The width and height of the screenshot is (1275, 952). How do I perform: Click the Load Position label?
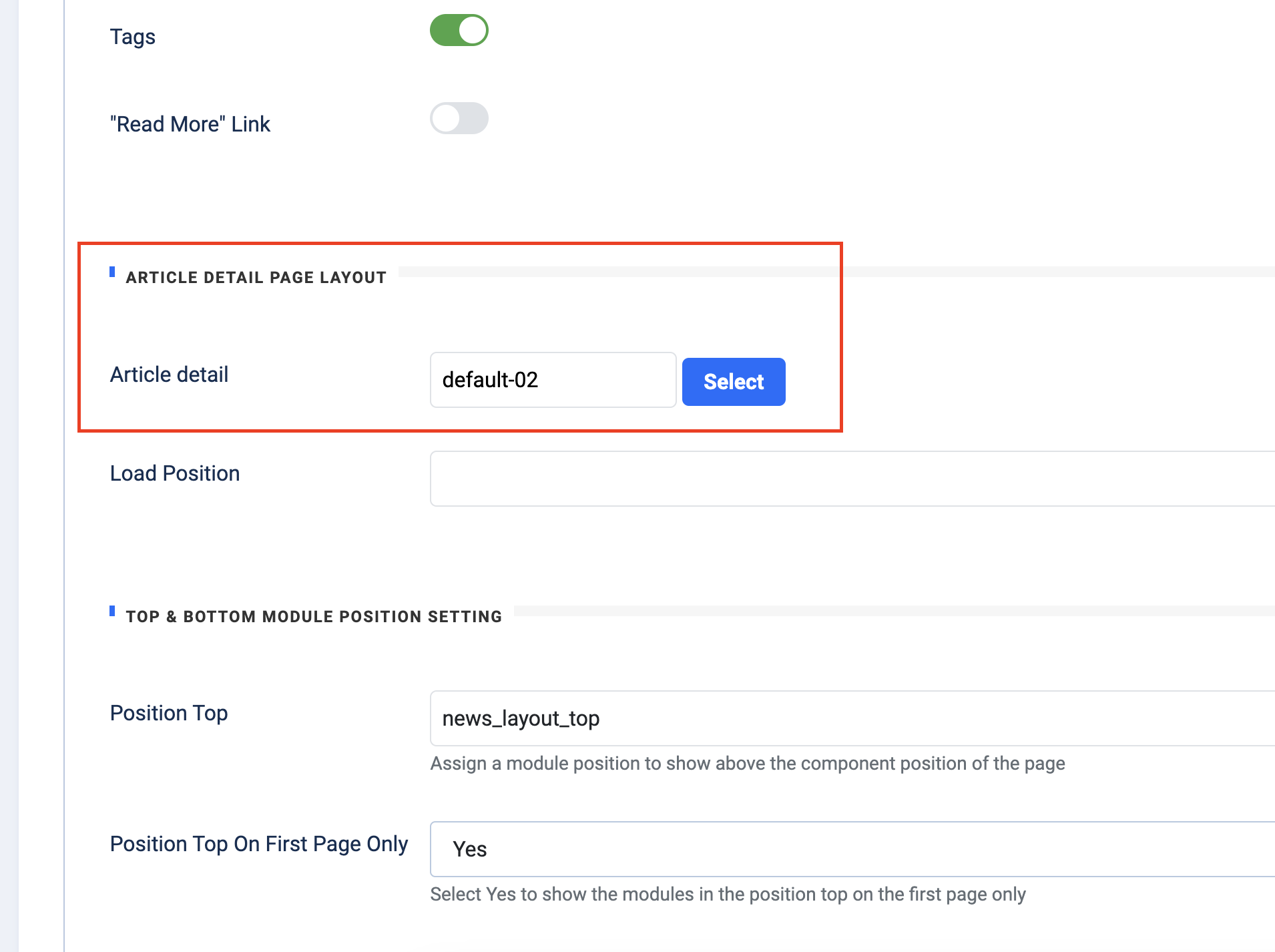point(175,473)
